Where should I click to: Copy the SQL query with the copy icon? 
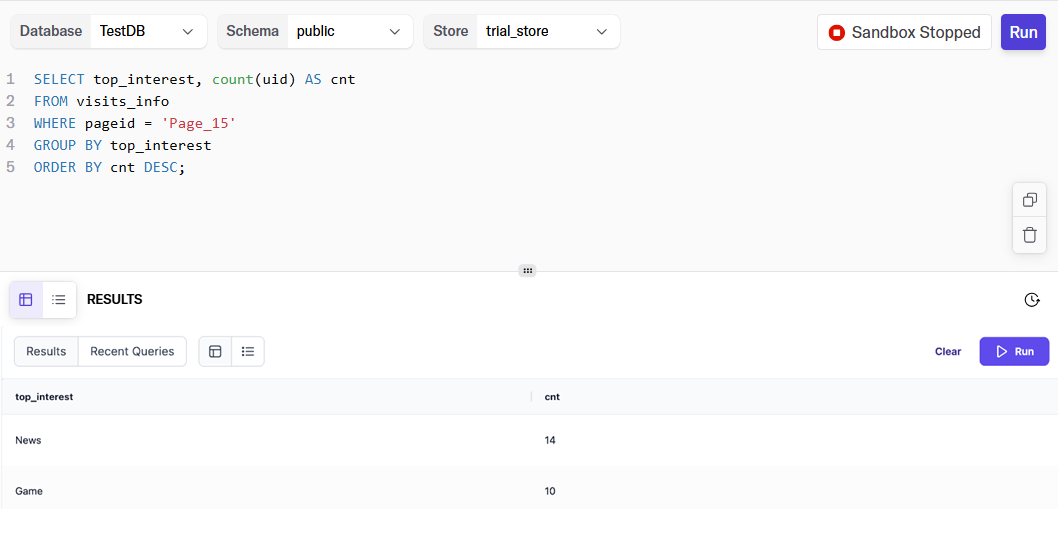point(1029,200)
